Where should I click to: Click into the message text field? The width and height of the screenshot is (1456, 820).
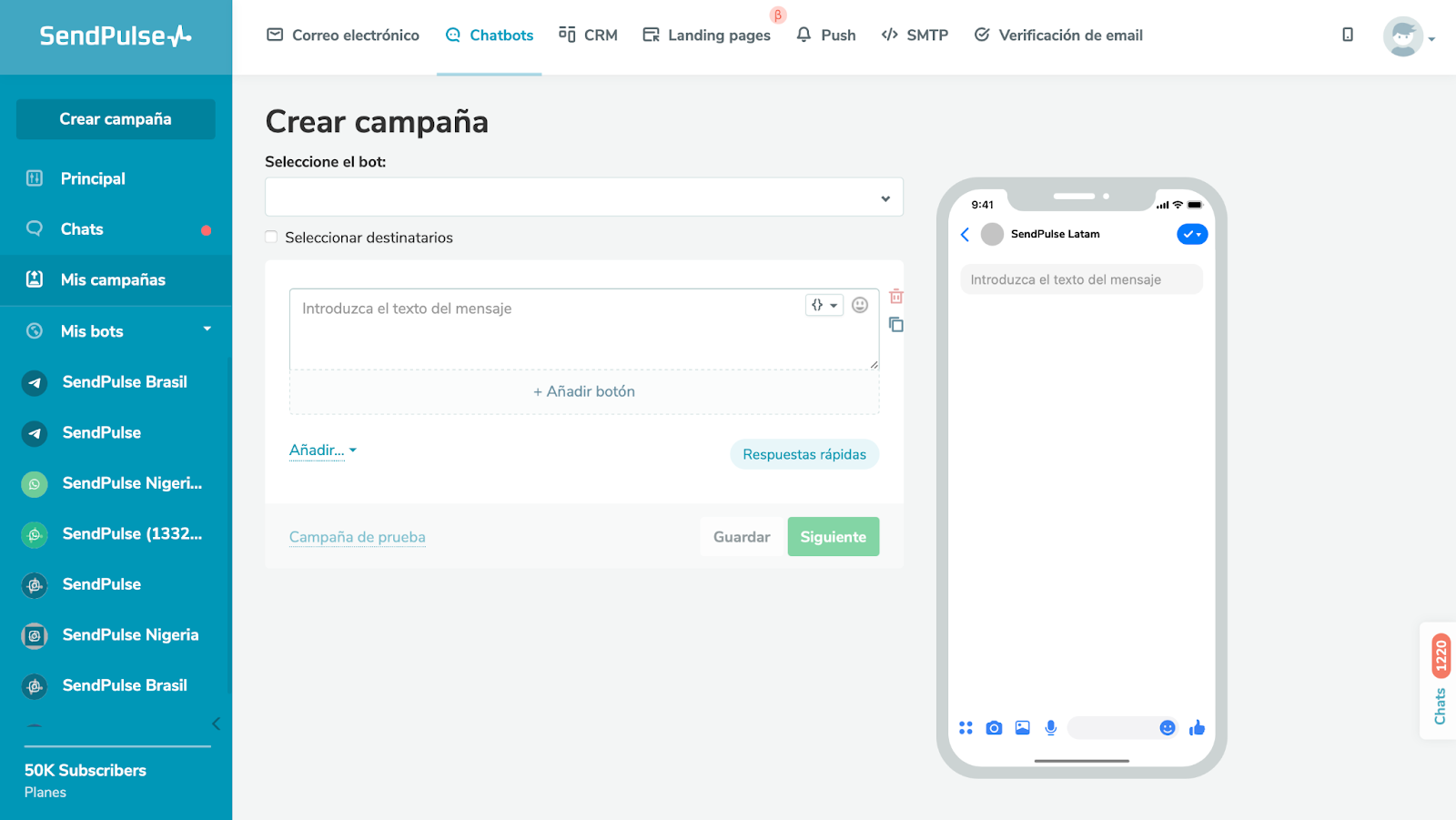click(584, 329)
